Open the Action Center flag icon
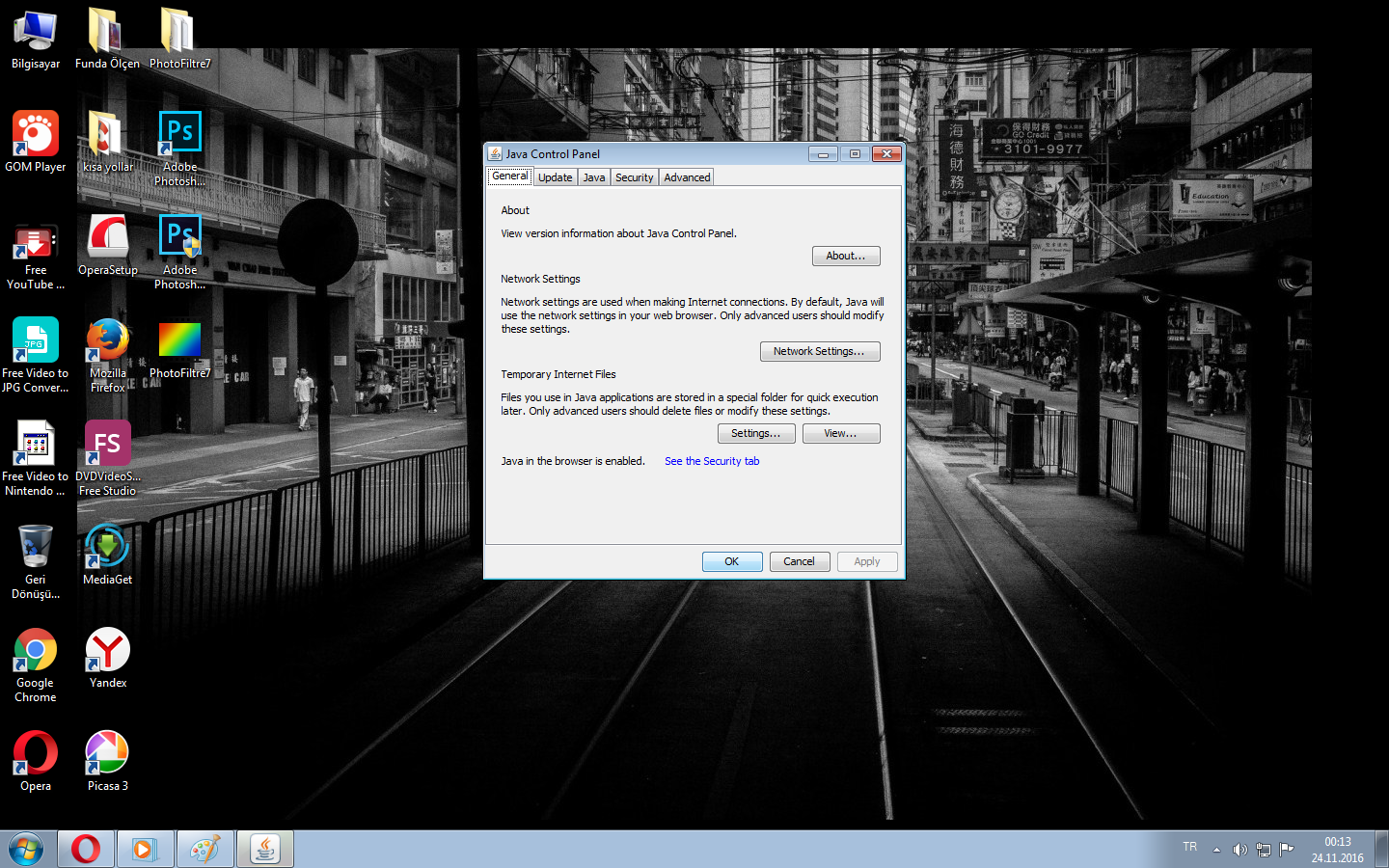Image resolution: width=1389 pixels, height=868 pixels. point(1287,850)
